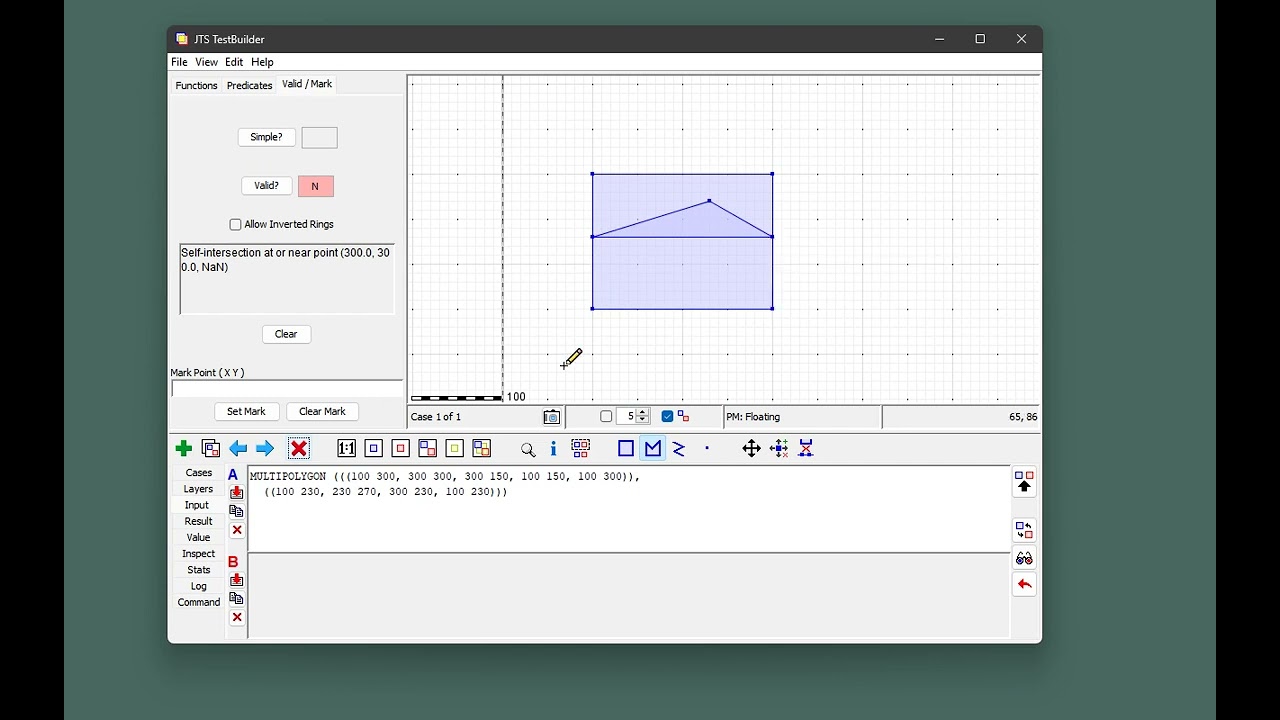The width and height of the screenshot is (1280, 720).
Task: Select the delete vertices tool
Action: (806, 449)
